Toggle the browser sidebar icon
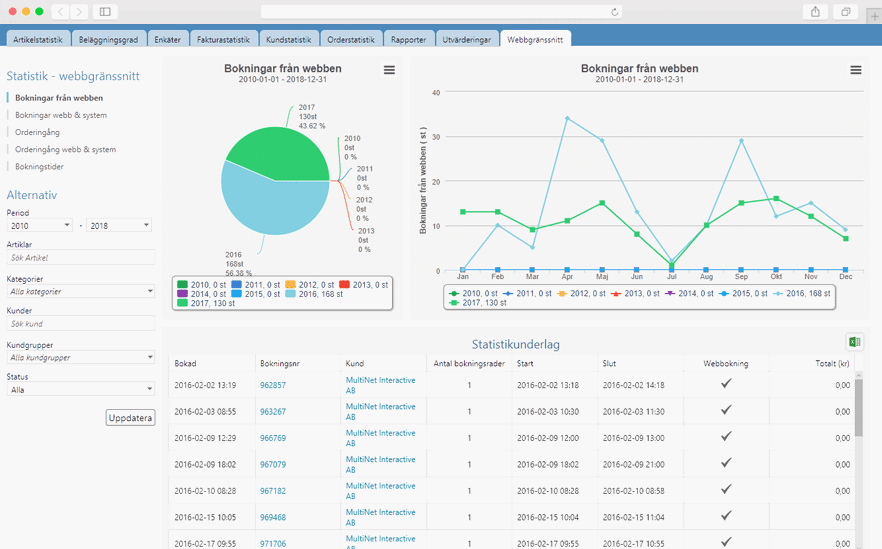 click(105, 12)
